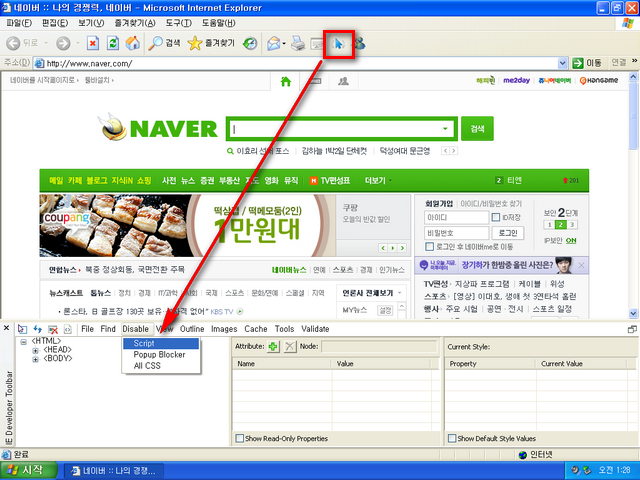Open the address bar dropdown arrow
This screenshot has width=640, height=480.
563,63
